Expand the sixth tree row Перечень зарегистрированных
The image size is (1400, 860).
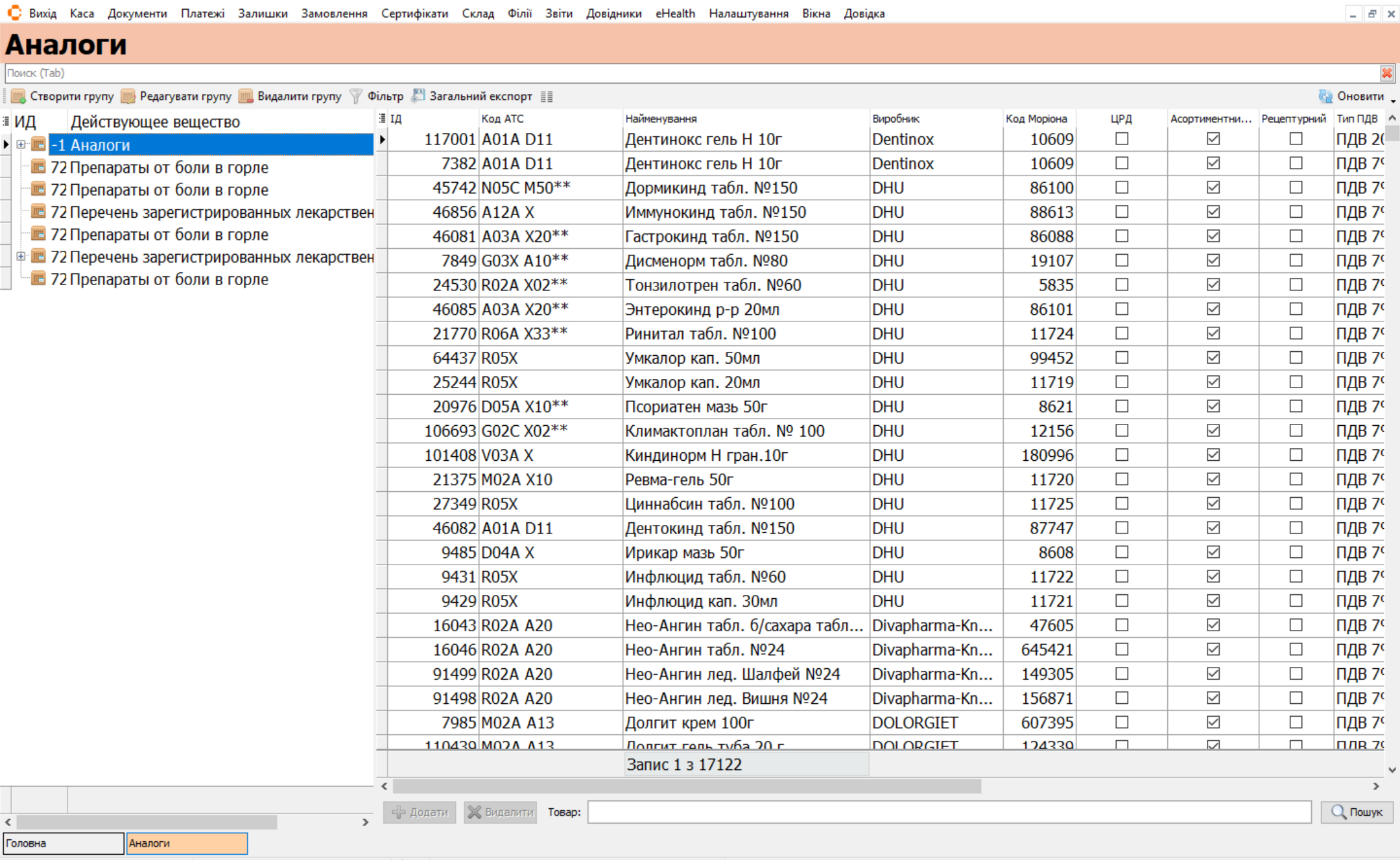[x=21, y=257]
